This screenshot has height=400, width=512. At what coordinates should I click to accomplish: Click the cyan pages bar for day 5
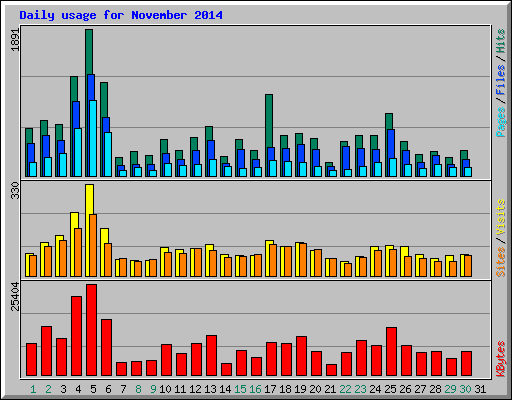click(x=93, y=138)
